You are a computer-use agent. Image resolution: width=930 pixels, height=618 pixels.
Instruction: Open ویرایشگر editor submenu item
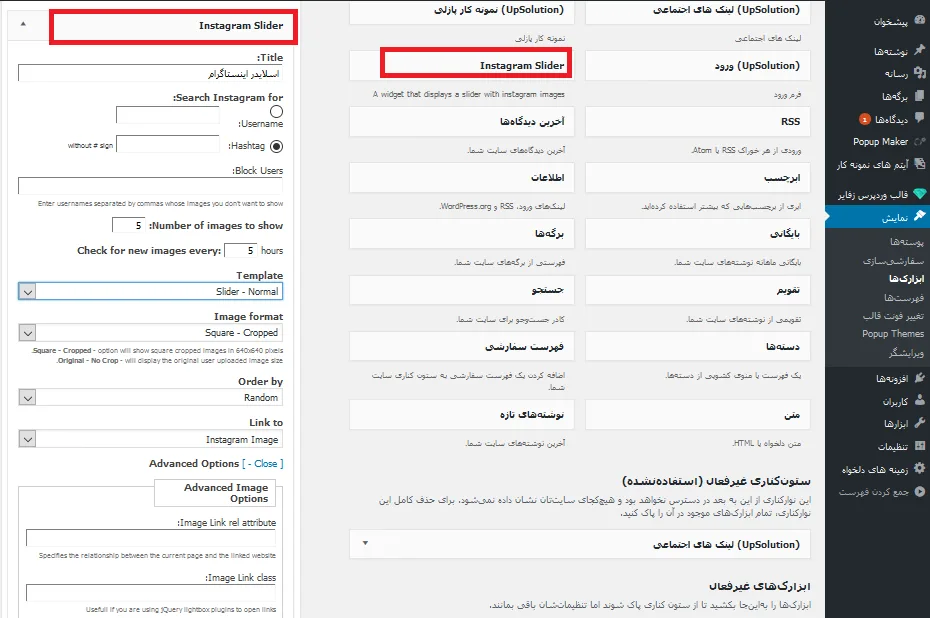pyautogui.click(x=906, y=353)
